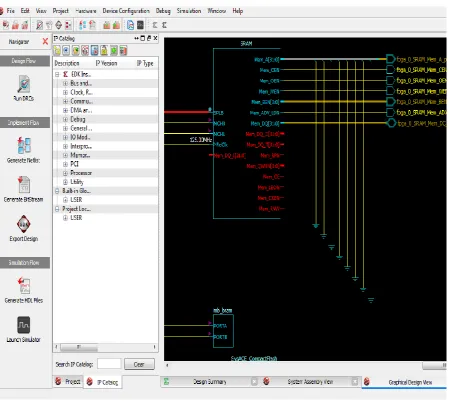The height and width of the screenshot is (401, 449).
Task: Collapse the Project Local node
Action: point(57,209)
